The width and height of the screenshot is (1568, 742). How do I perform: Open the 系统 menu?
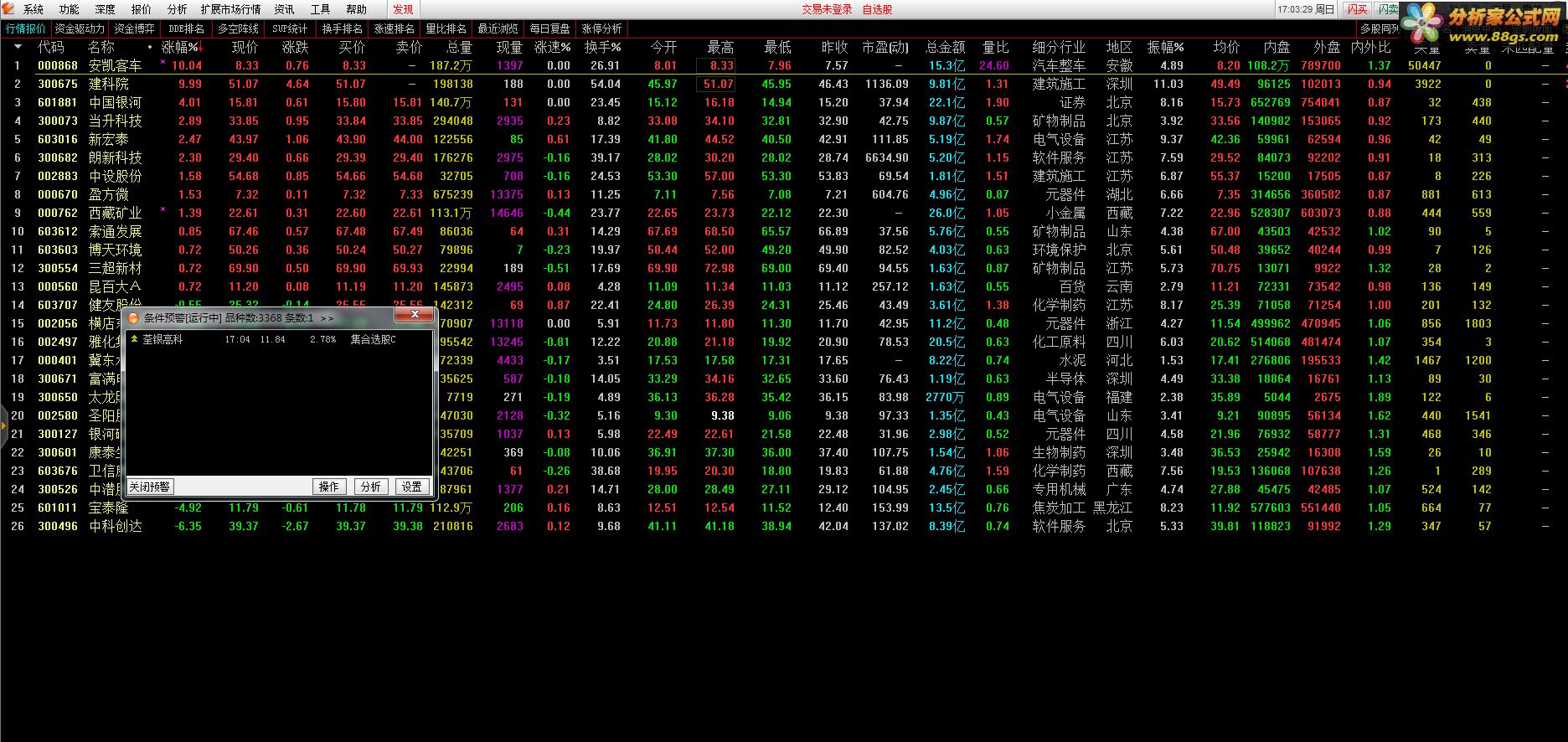pos(34,9)
